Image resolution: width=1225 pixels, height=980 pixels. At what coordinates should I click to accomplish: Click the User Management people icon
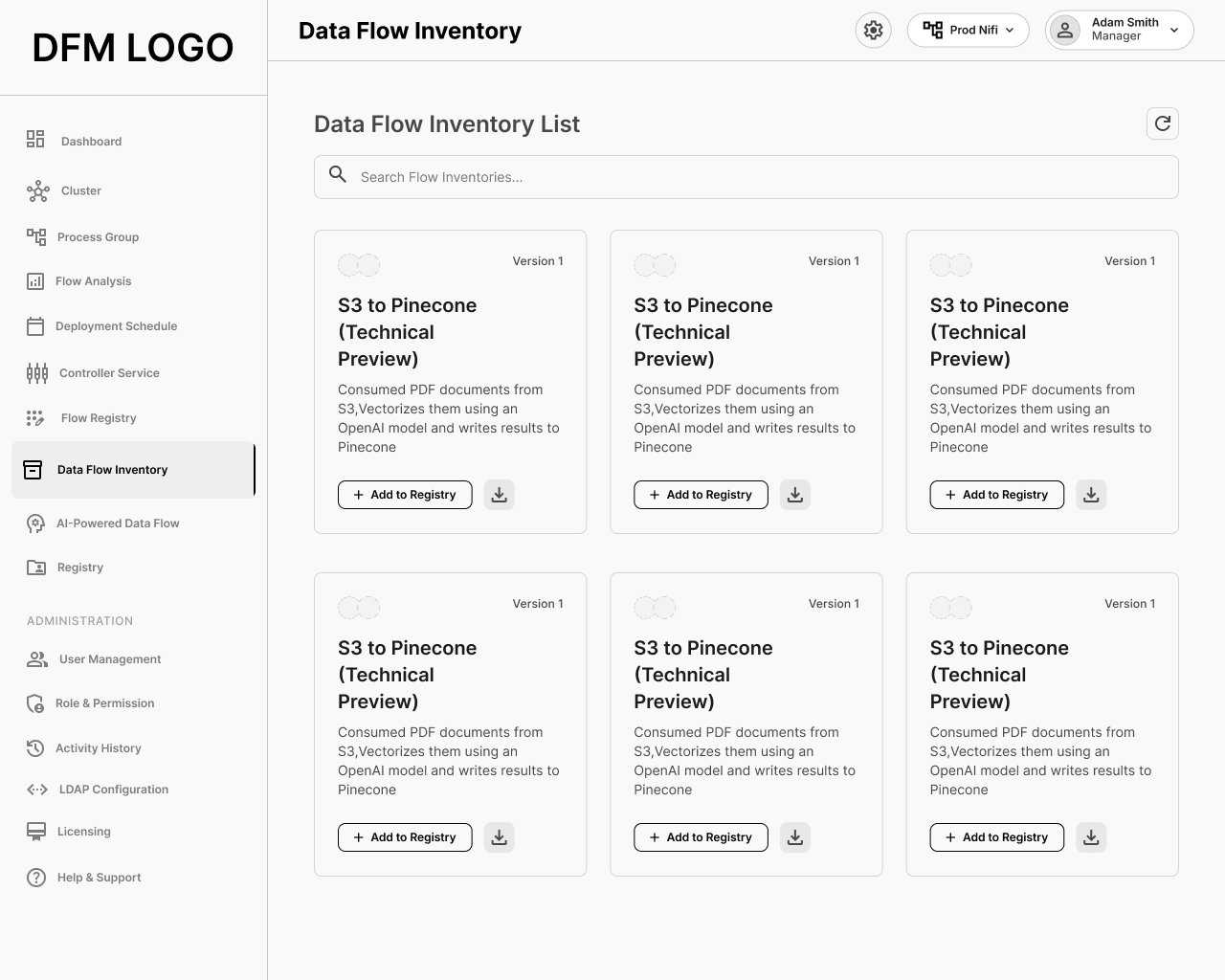click(37, 659)
